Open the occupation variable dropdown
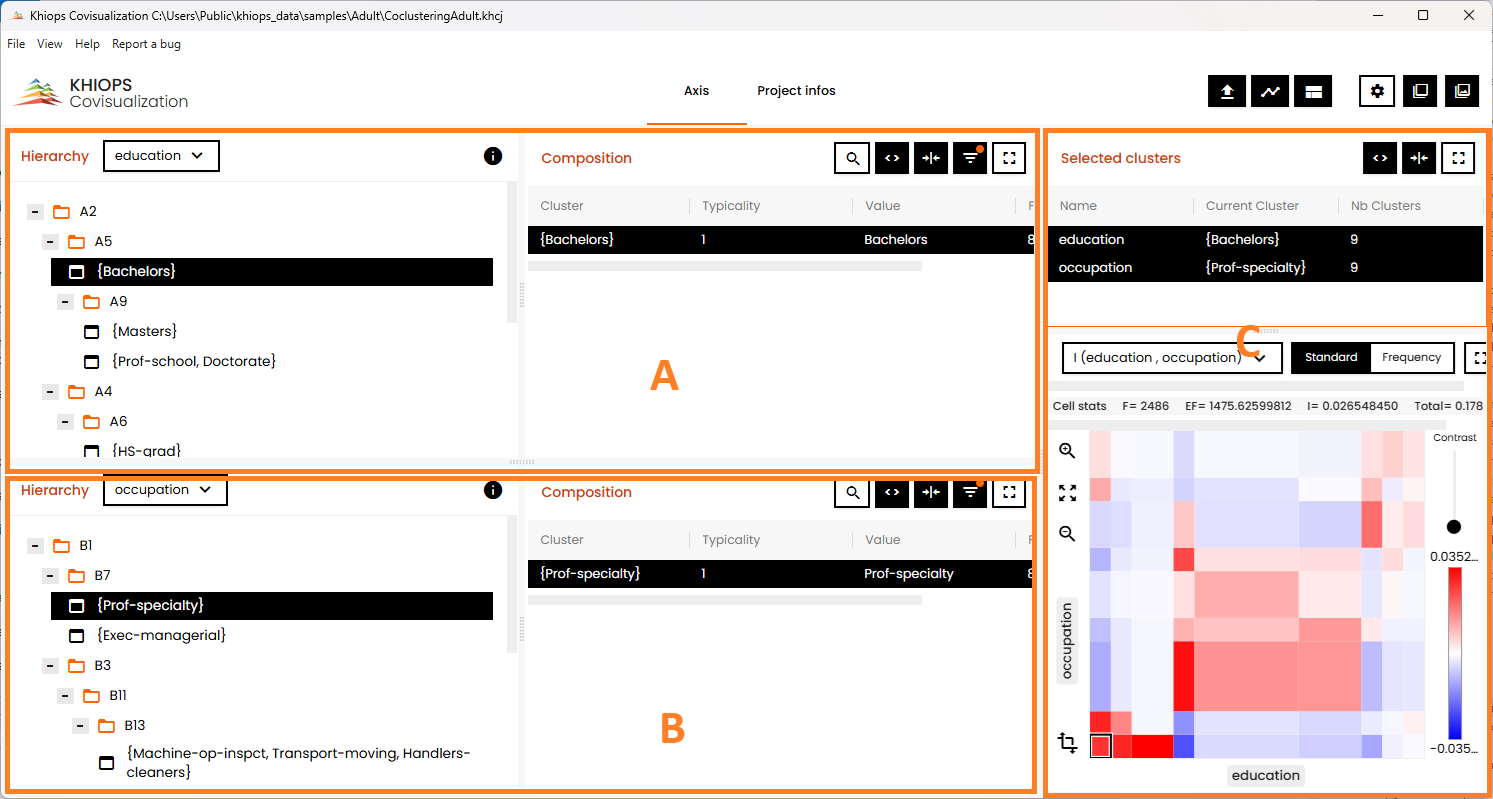This screenshot has width=1493, height=799. pyautogui.click(x=165, y=490)
